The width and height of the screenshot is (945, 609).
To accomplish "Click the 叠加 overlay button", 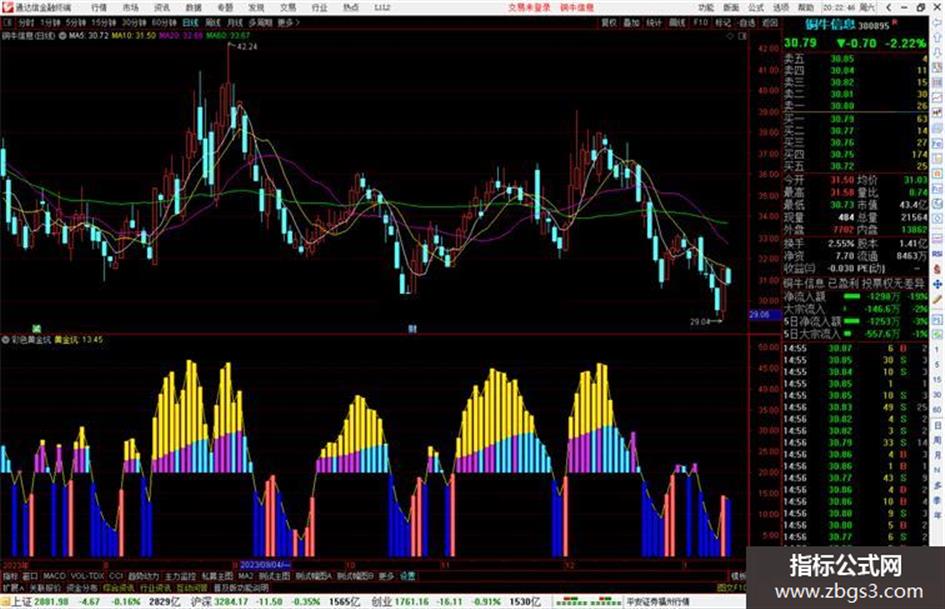I will click(x=631, y=22).
